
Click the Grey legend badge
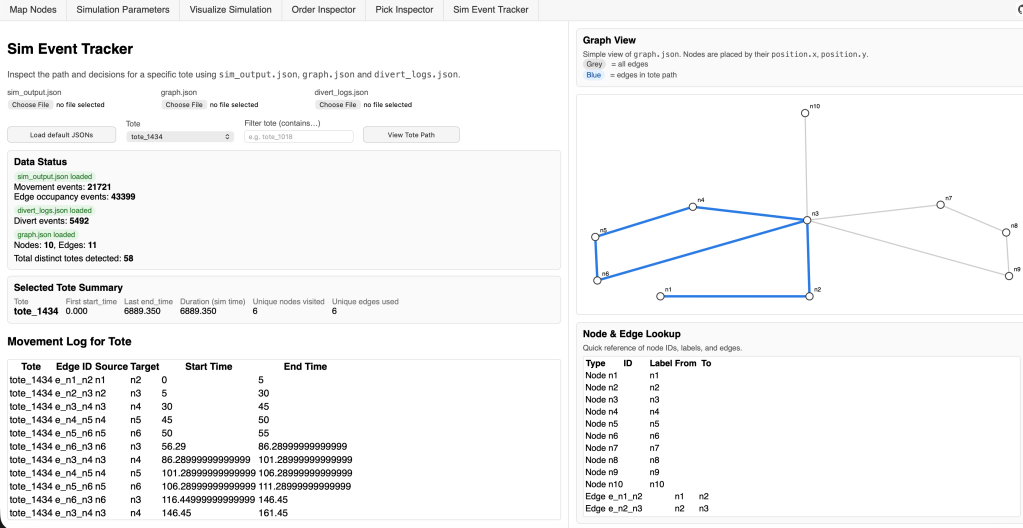tap(594, 63)
